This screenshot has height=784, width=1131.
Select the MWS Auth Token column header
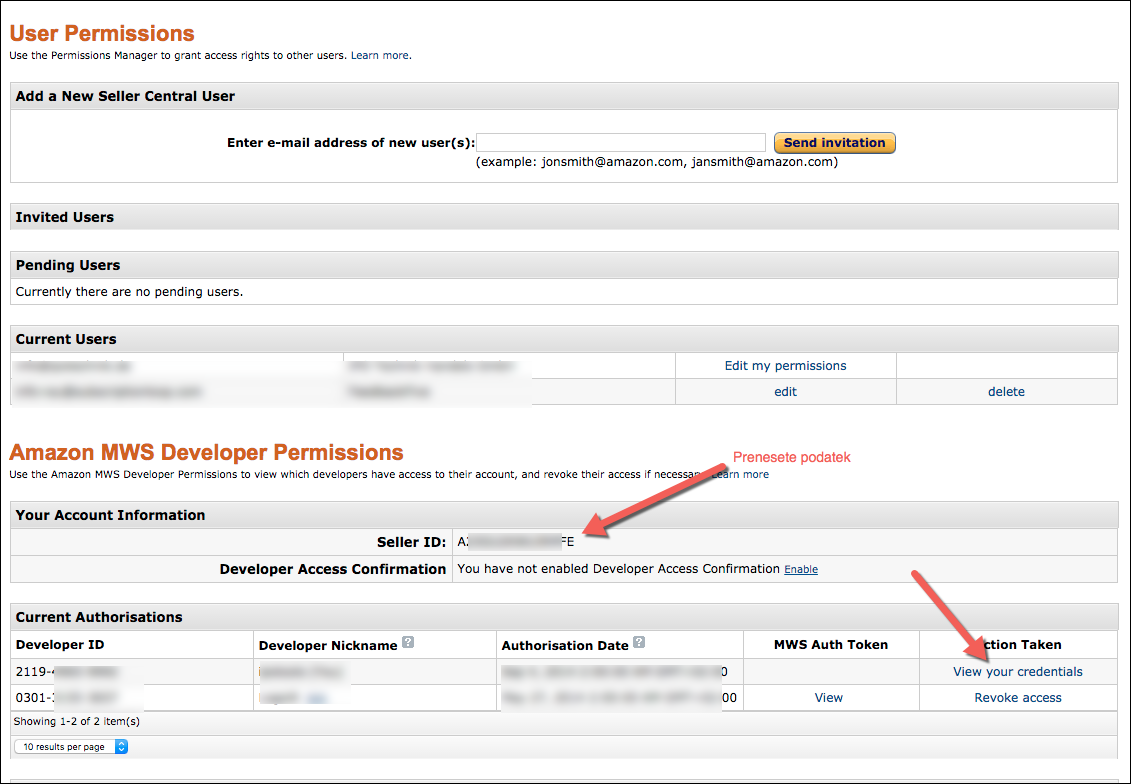click(831, 645)
